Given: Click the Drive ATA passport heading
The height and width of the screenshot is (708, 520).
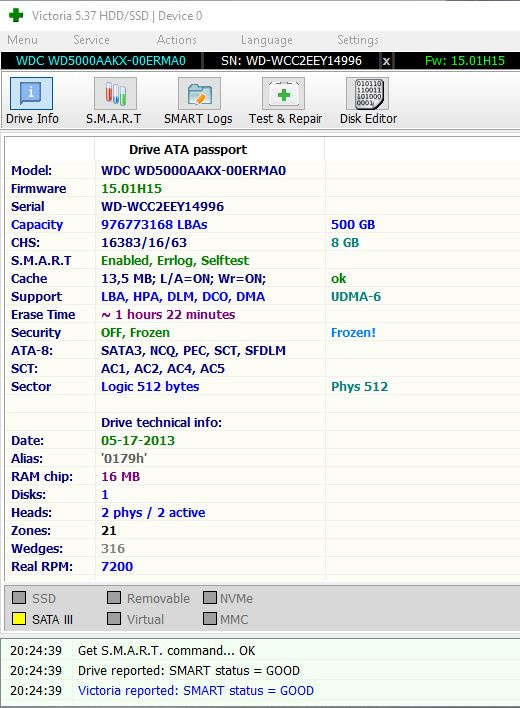Looking at the screenshot, I should [188, 150].
